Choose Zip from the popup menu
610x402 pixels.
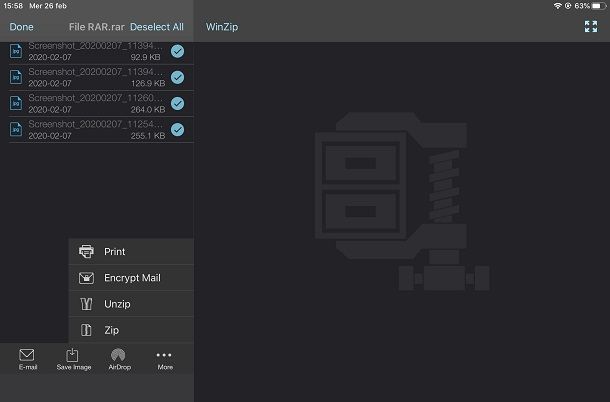point(131,330)
